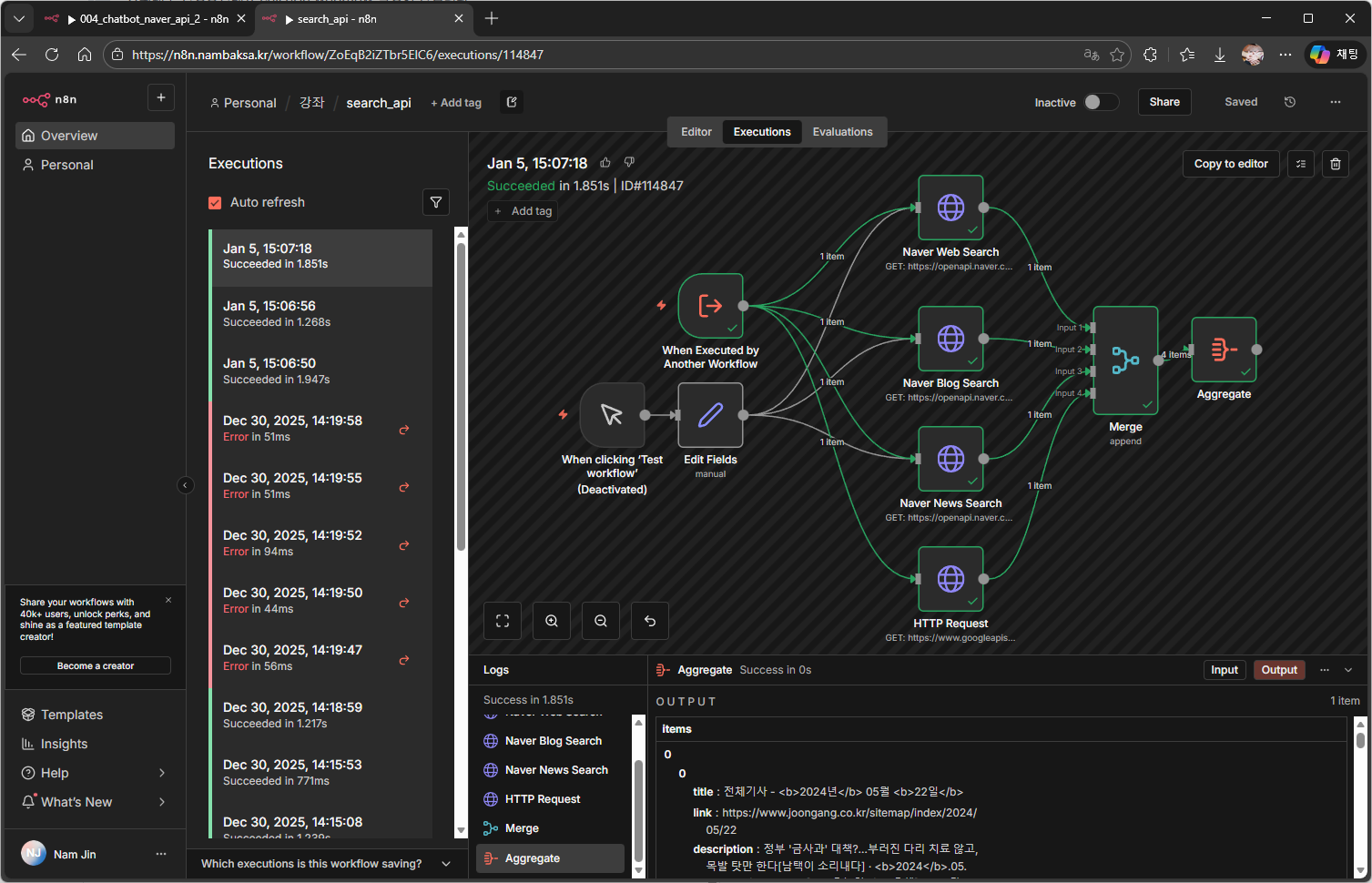Switch to the Evaluations tab
Image resolution: width=1372 pixels, height=883 pixels.
[843, 132]
